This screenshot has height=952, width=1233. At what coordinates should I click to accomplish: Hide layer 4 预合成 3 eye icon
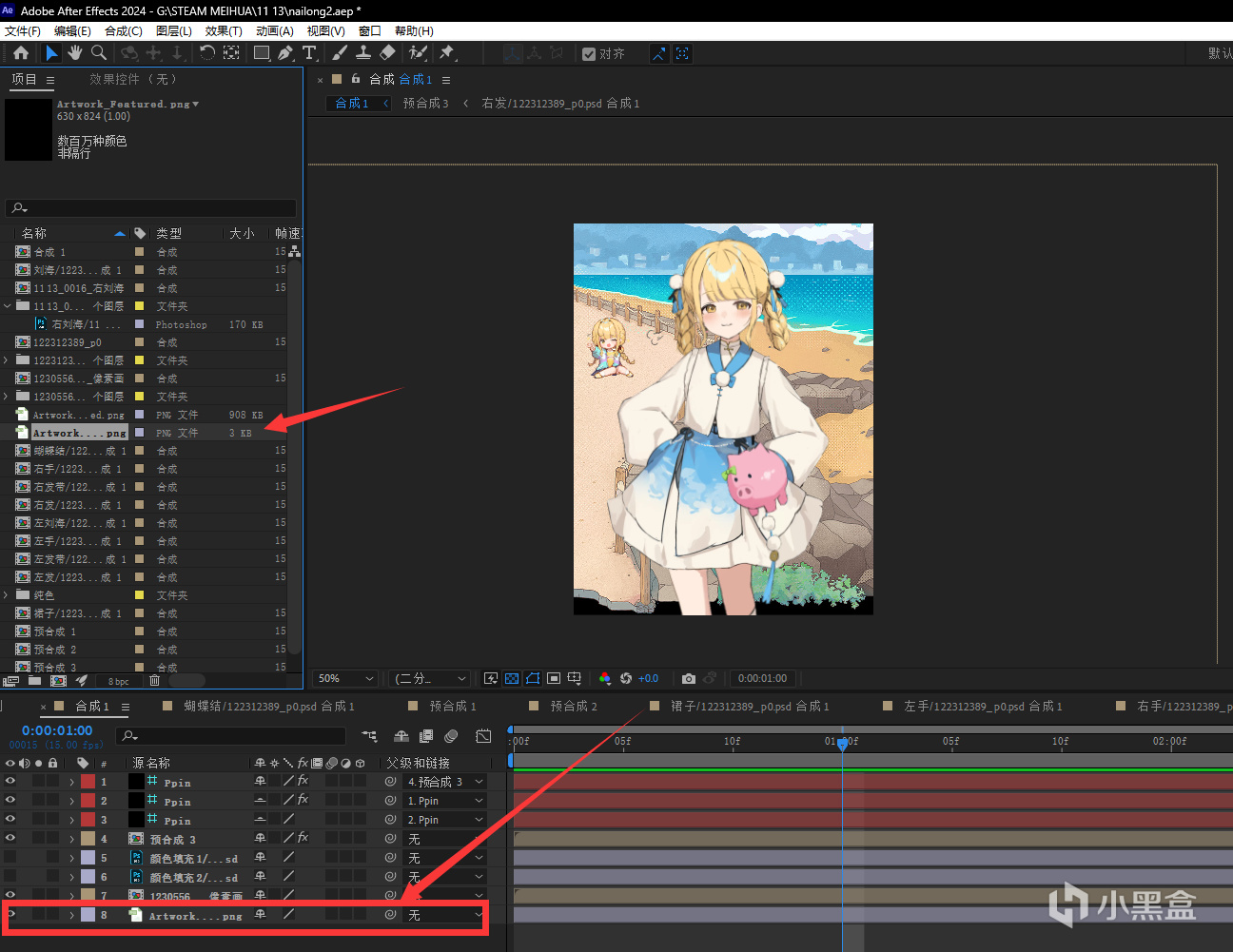point(10,838)
